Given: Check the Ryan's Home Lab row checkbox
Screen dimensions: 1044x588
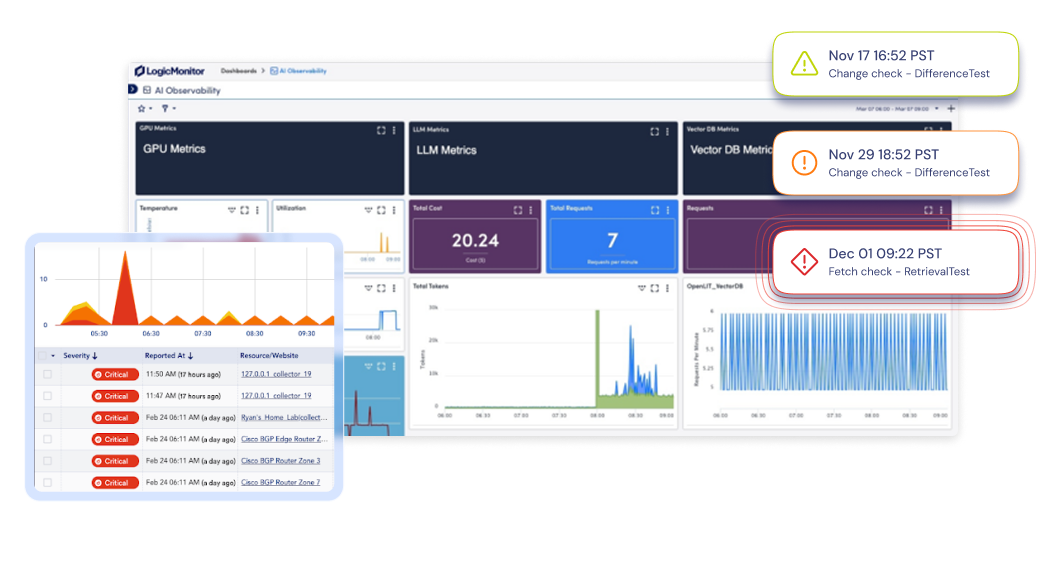Looking at the screenshot, I should (x=47, y=418).
